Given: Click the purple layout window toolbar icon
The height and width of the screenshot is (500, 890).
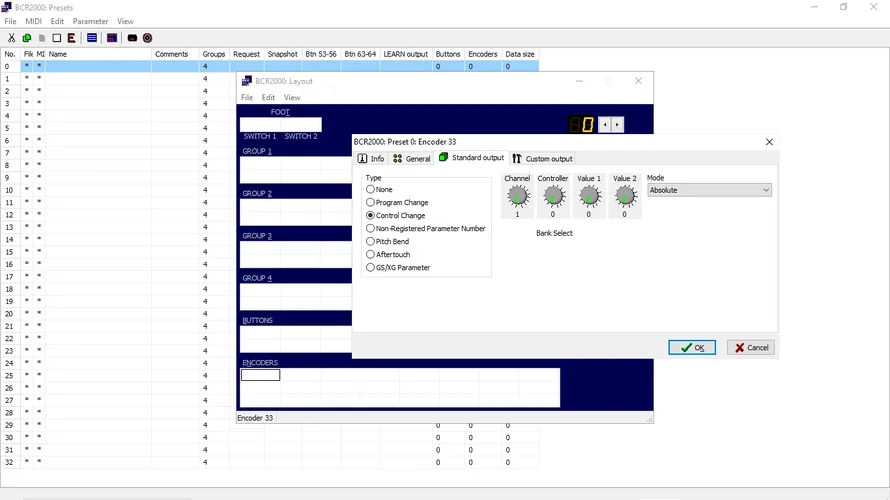Looking at the screenshot, I should point(112,38).
